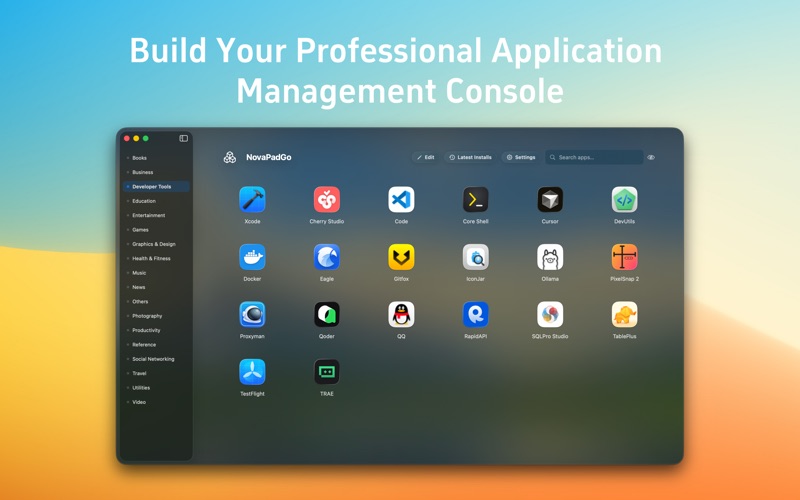Open the RapidAPI app icon
800x500 pixels.
tap(476, 314)
